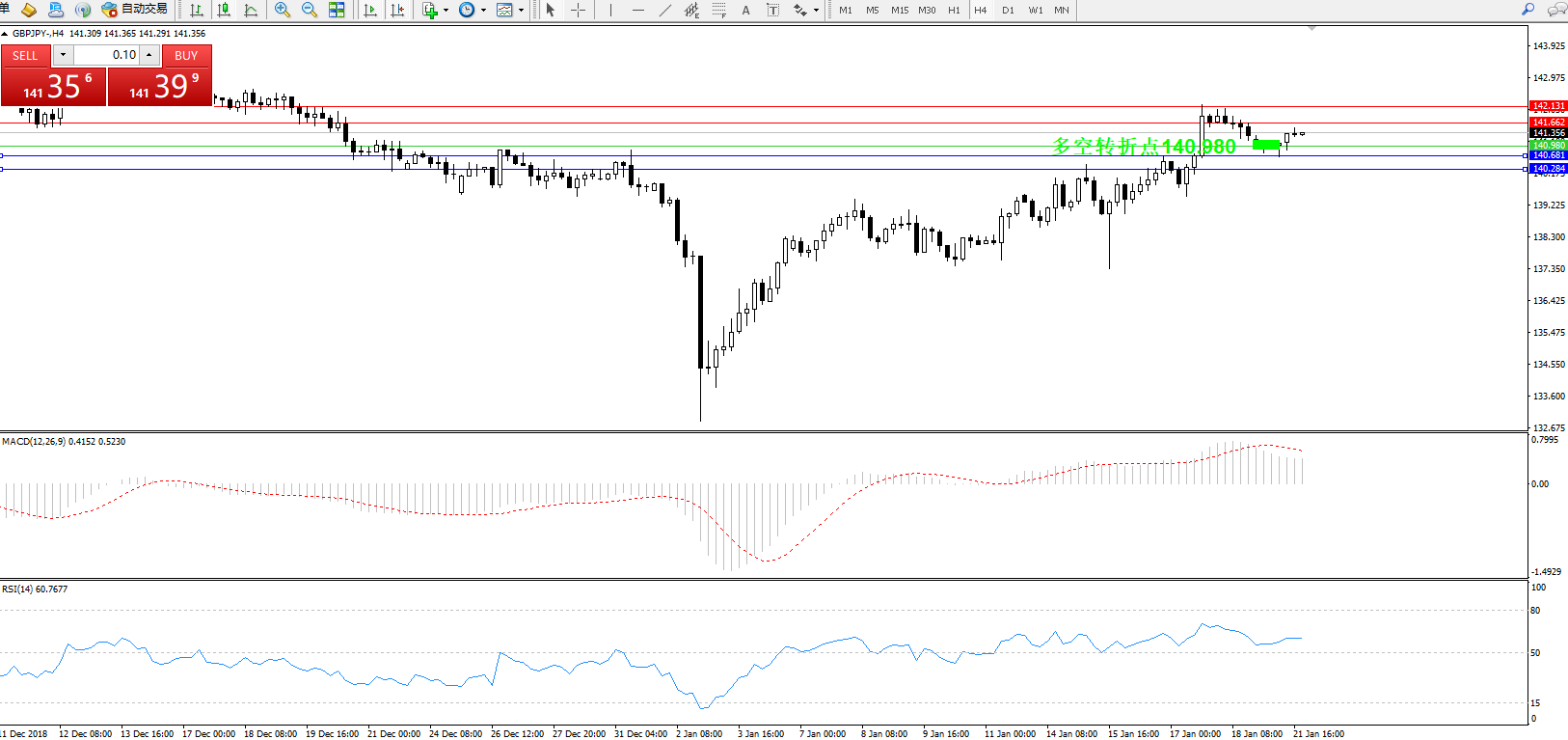
Task: Click the lot size 0.10 field
Action: (106, 55)
